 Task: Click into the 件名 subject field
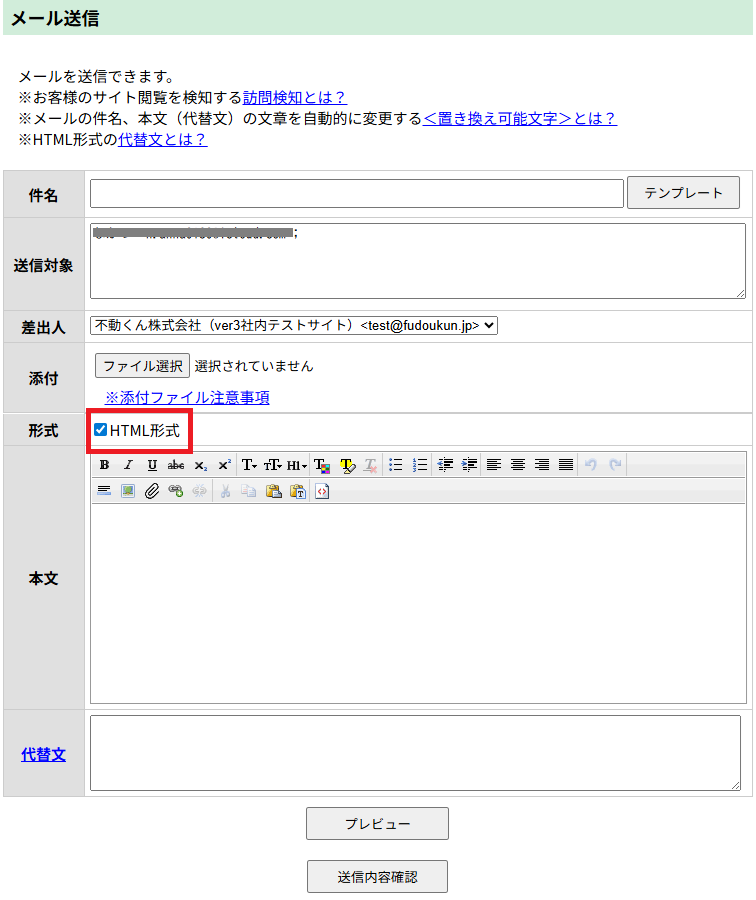point(356,194)
